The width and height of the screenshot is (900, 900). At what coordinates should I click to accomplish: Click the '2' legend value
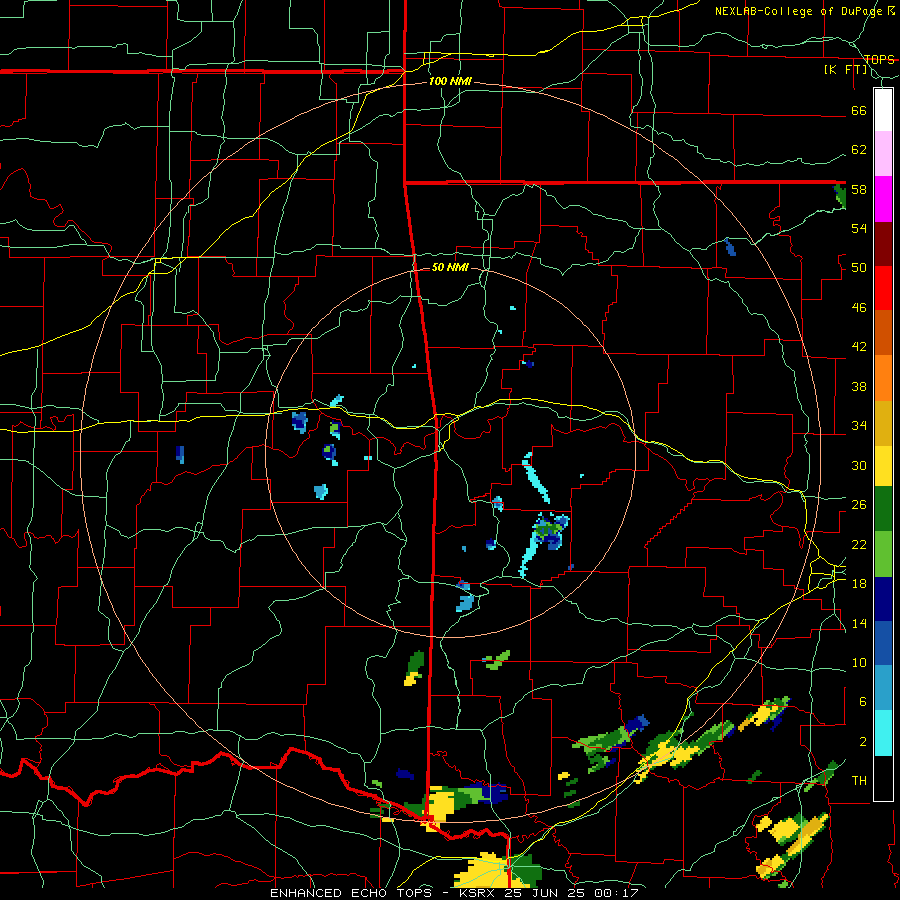(x=863, y=742)
